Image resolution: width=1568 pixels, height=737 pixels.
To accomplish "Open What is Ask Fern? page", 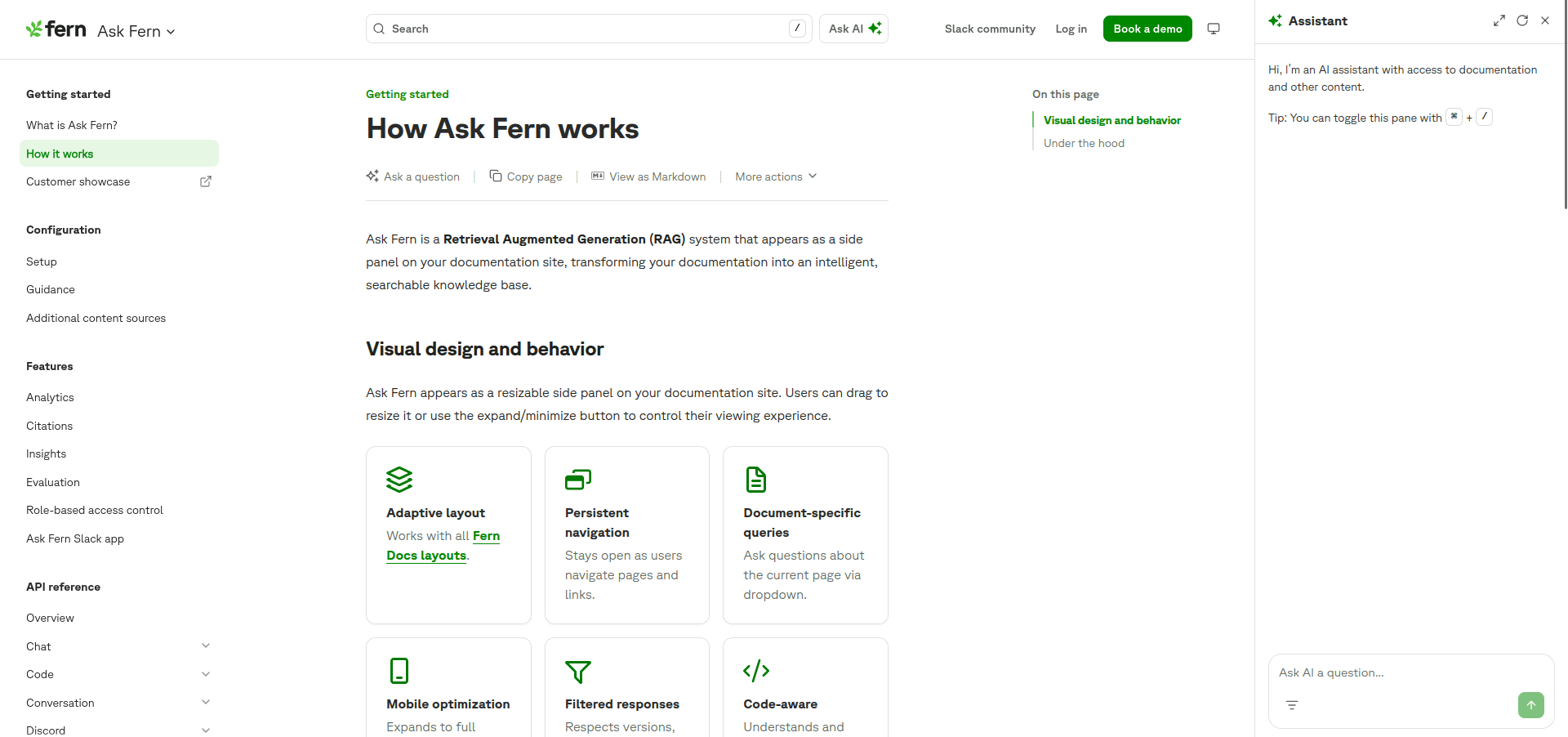I will pyautogui.click(x=72, y=125).
